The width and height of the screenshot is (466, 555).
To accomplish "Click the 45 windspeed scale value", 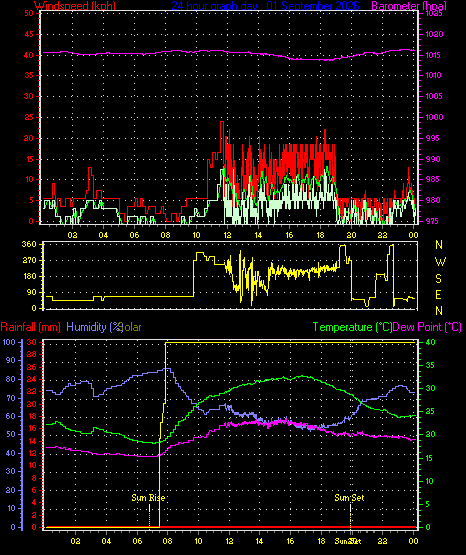I will tap(29, 34).
